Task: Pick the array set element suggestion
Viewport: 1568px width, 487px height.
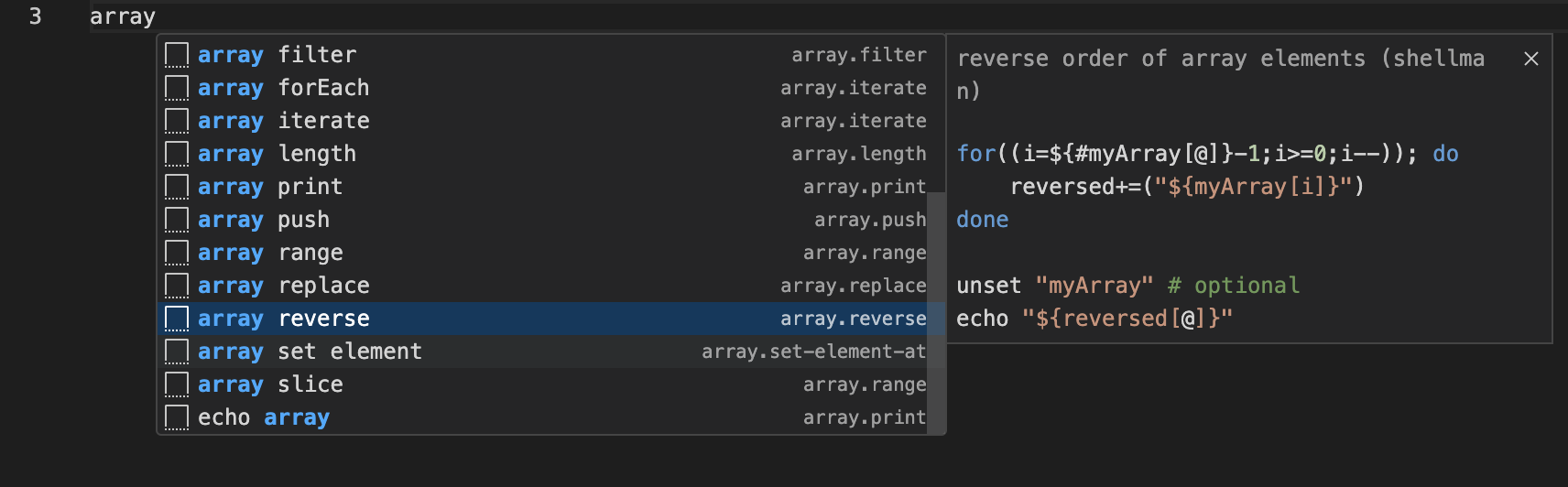Action: (x=550, y=352)
